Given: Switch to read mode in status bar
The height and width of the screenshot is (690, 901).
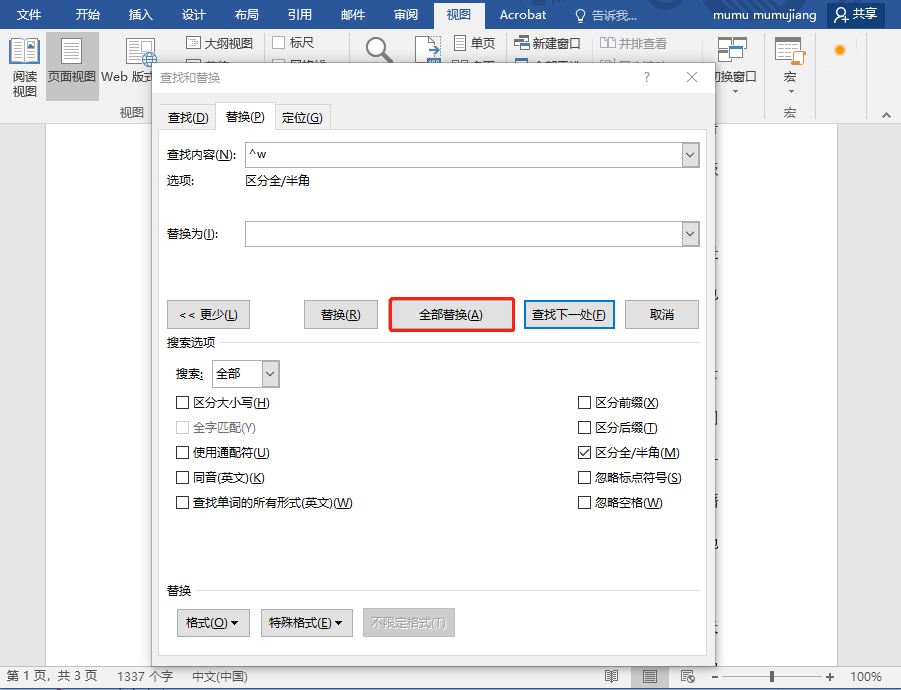Looking at the screenshot, I should click(611, 676).
